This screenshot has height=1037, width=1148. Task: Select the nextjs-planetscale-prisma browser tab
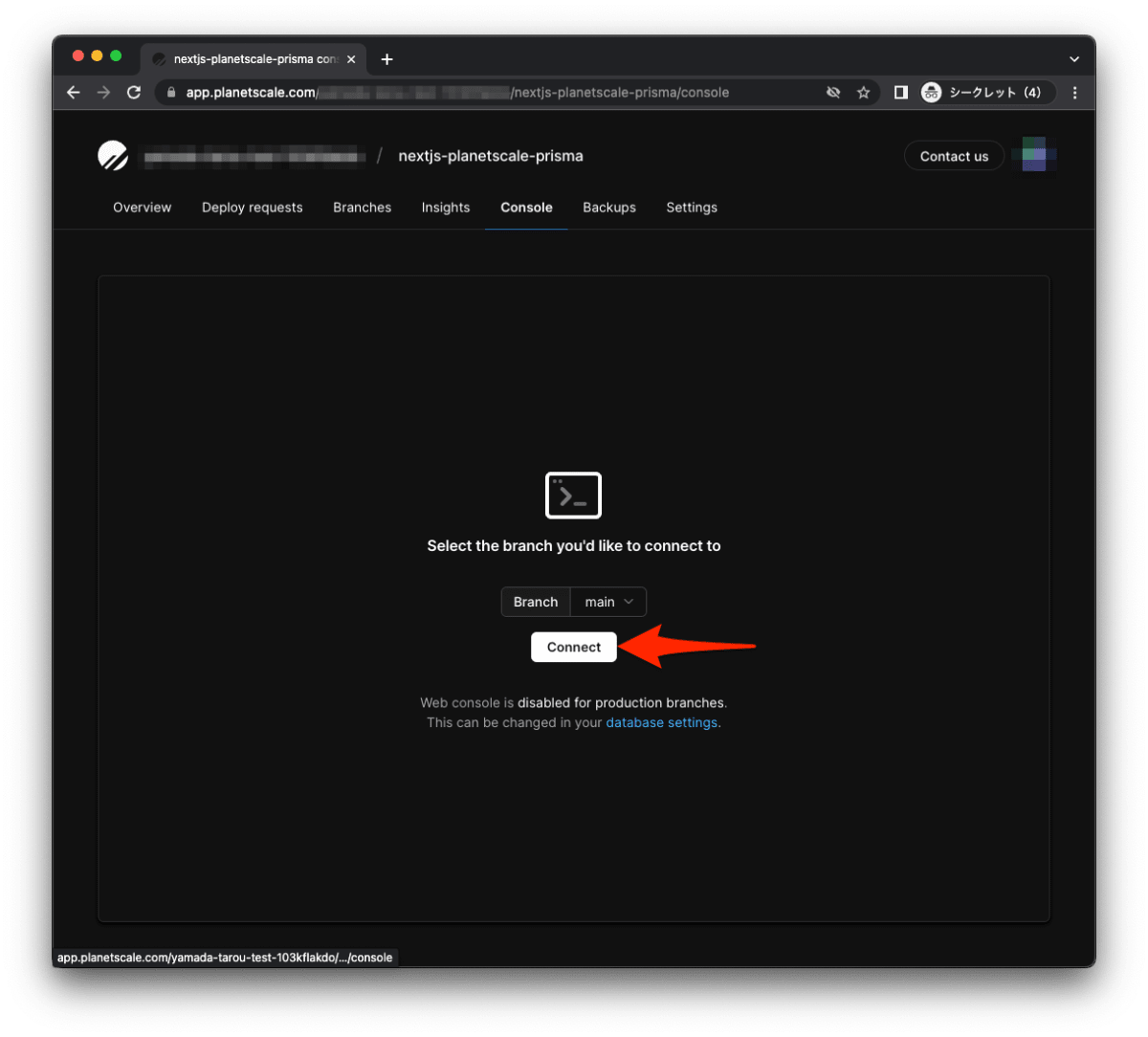pos(254,59)
